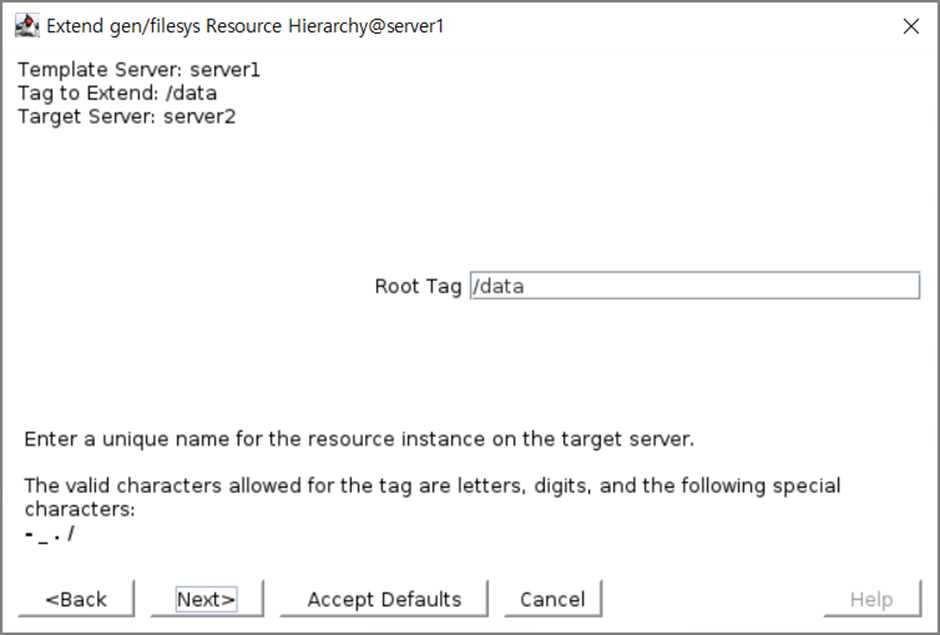Focus the Root Tag input field
The width and height of the screenshot is (940, 635).
(x=695, y=285)
